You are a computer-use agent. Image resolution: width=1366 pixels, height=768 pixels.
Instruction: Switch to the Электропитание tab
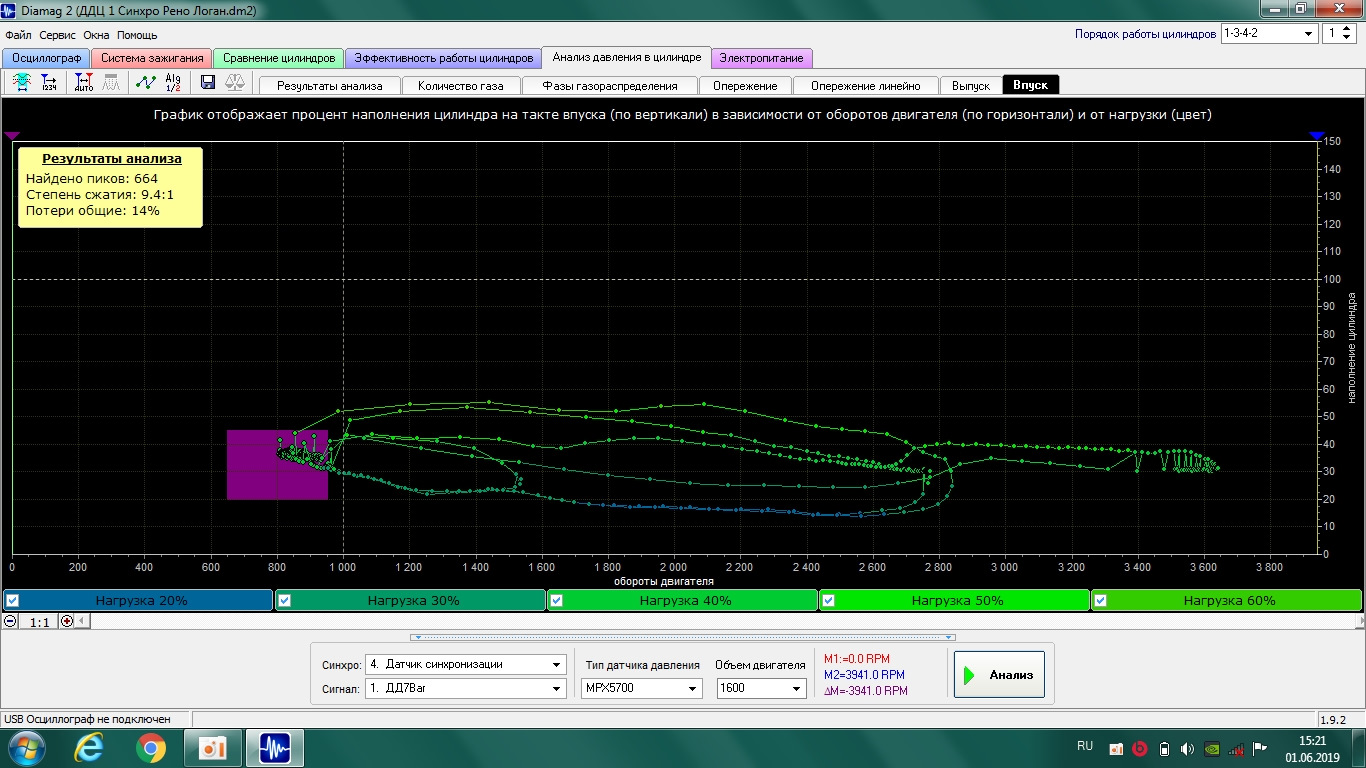point(762,58)
